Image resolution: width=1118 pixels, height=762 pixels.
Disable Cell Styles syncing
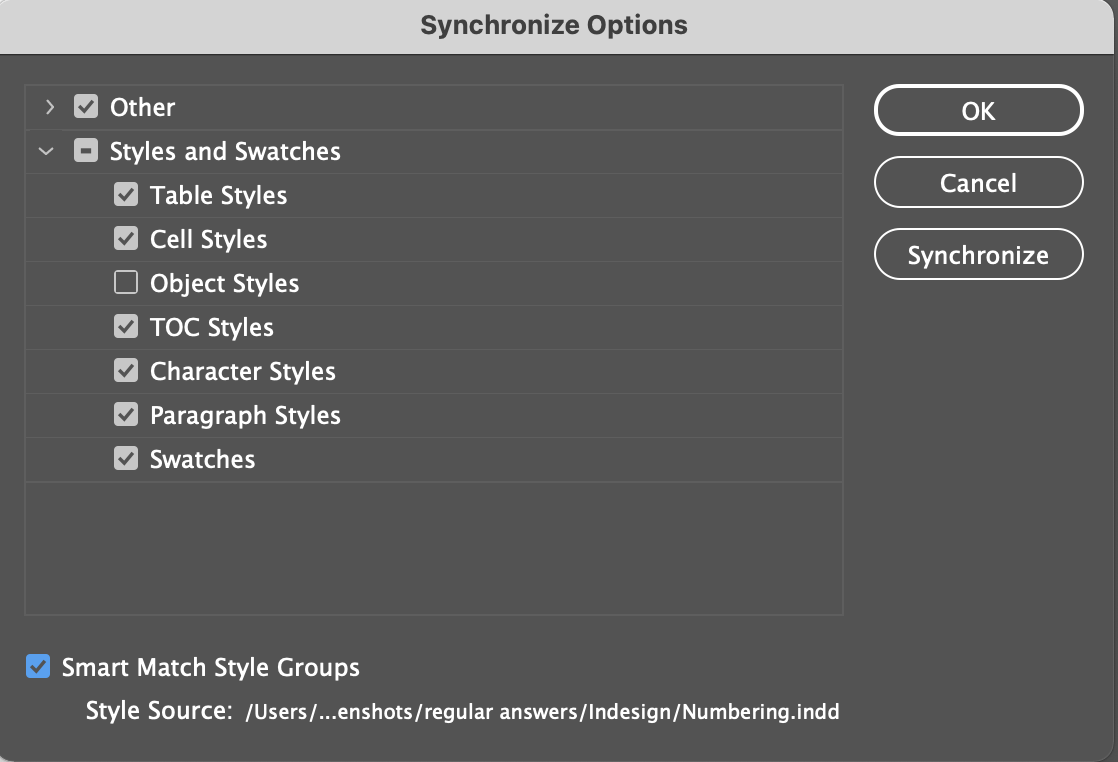pyautogui.click(x=125, y=239)
